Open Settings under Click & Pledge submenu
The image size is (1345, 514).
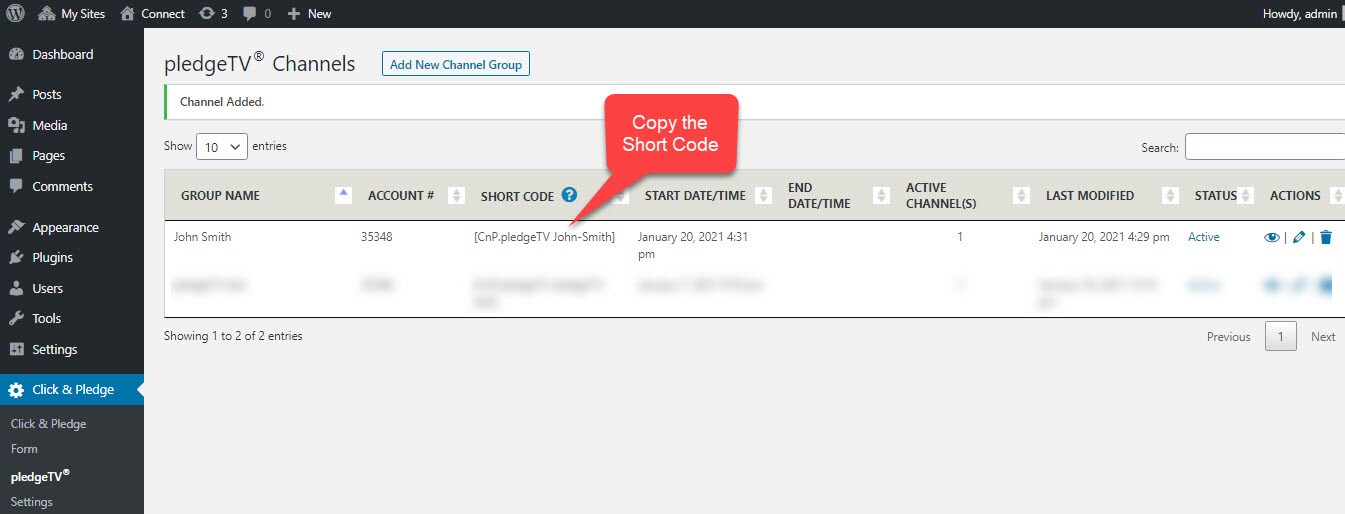pos(32,502)
